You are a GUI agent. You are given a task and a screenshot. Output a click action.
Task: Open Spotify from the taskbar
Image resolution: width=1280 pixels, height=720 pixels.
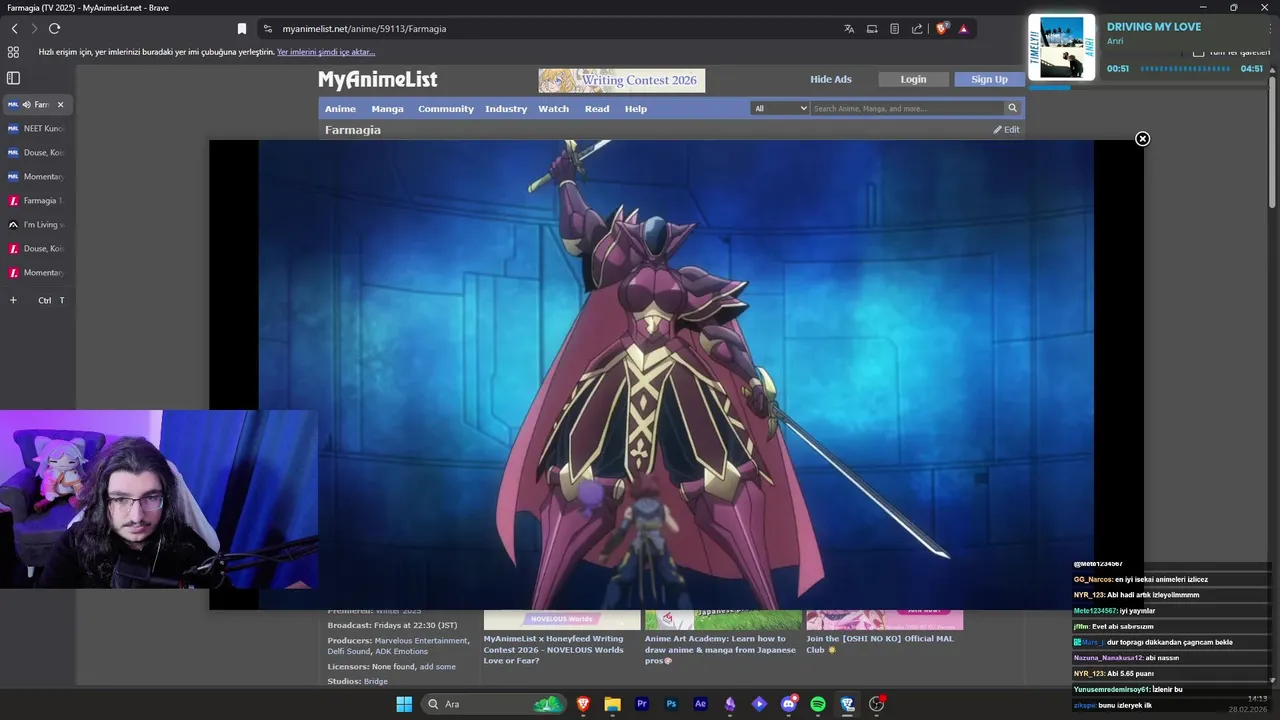(817, 704)
